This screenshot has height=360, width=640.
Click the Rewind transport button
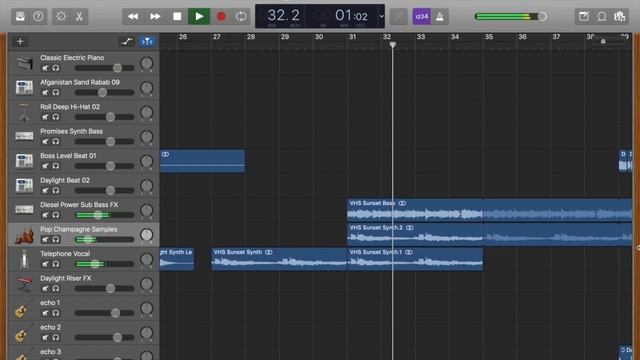click(x=133, y=16)
